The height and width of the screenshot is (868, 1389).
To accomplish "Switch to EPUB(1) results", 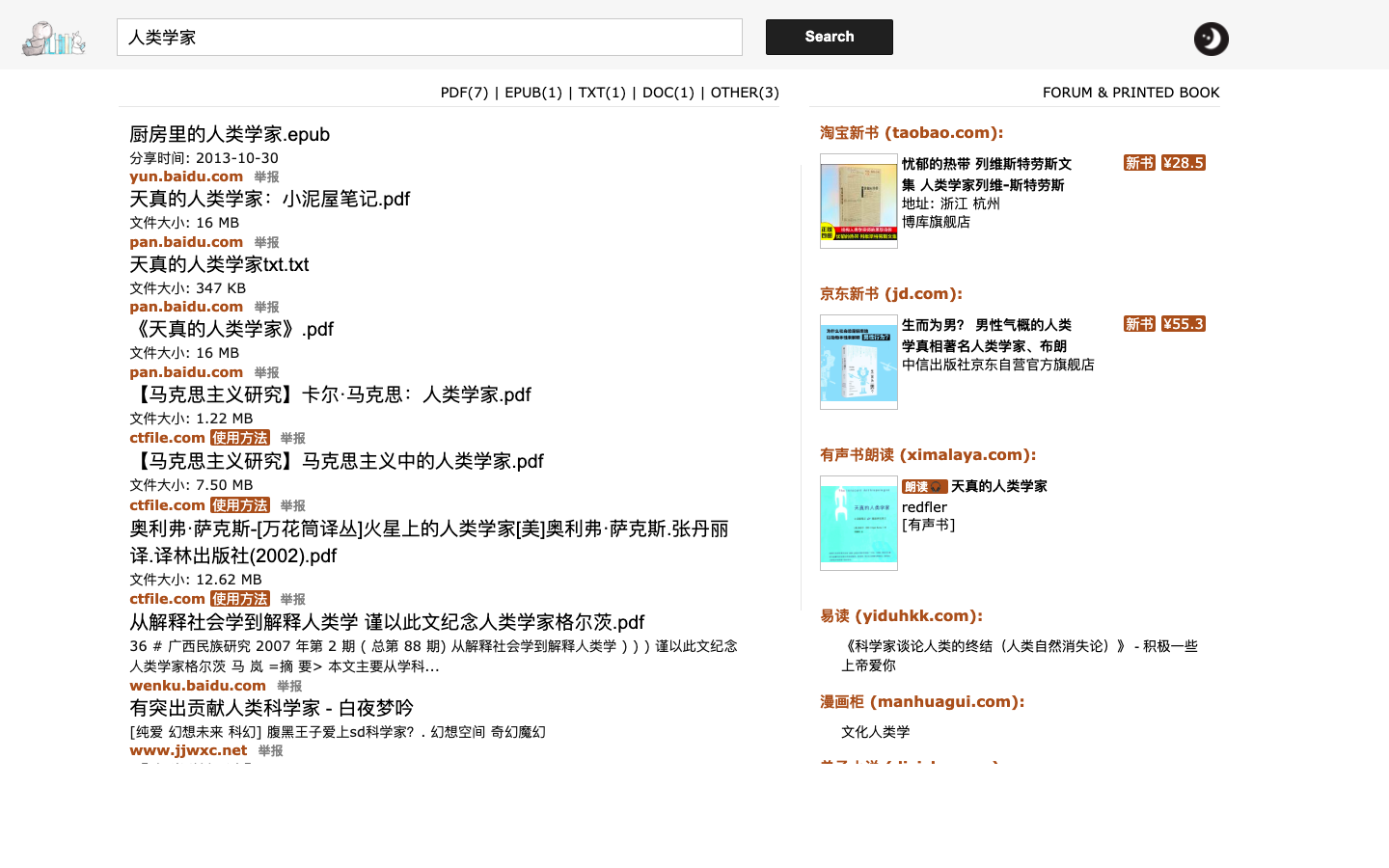I will [531, 93].
